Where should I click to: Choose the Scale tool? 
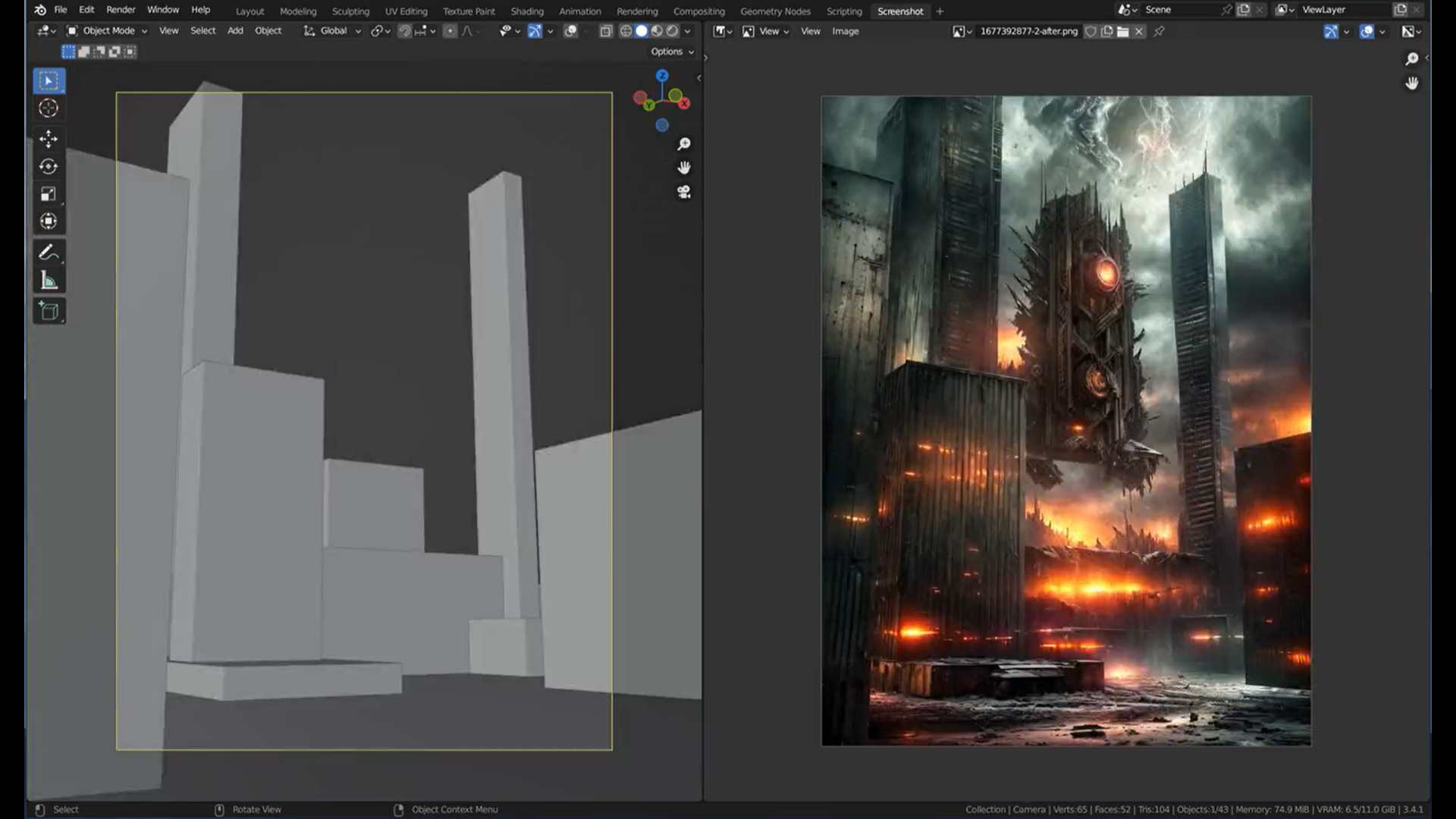point(49,194)
